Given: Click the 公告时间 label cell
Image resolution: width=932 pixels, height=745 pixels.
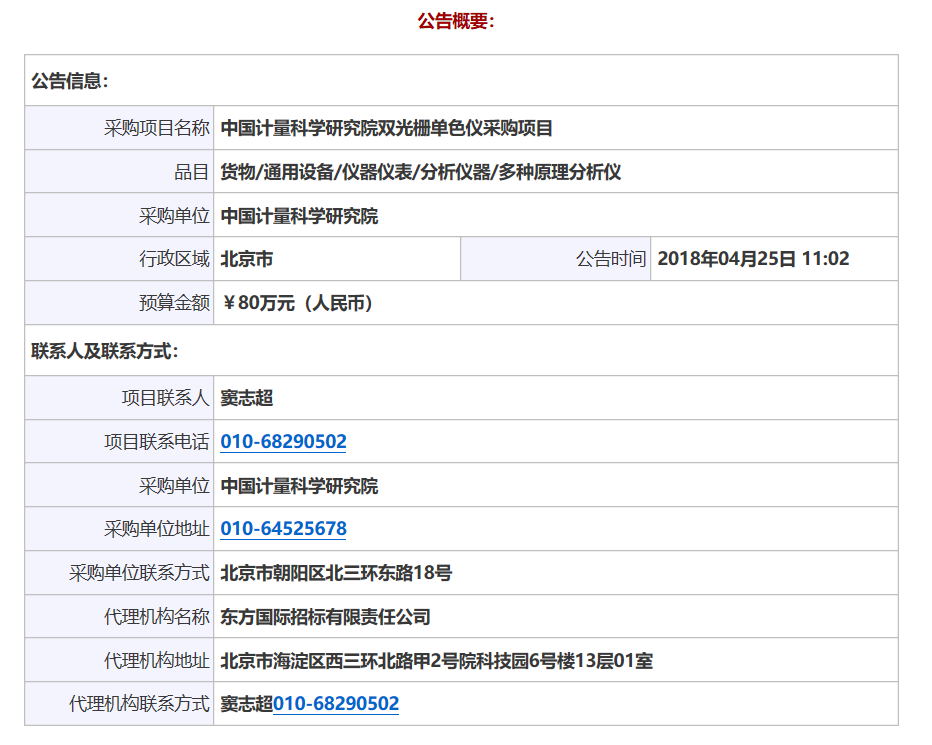Looking at the screenshot, I should (610, 259).
